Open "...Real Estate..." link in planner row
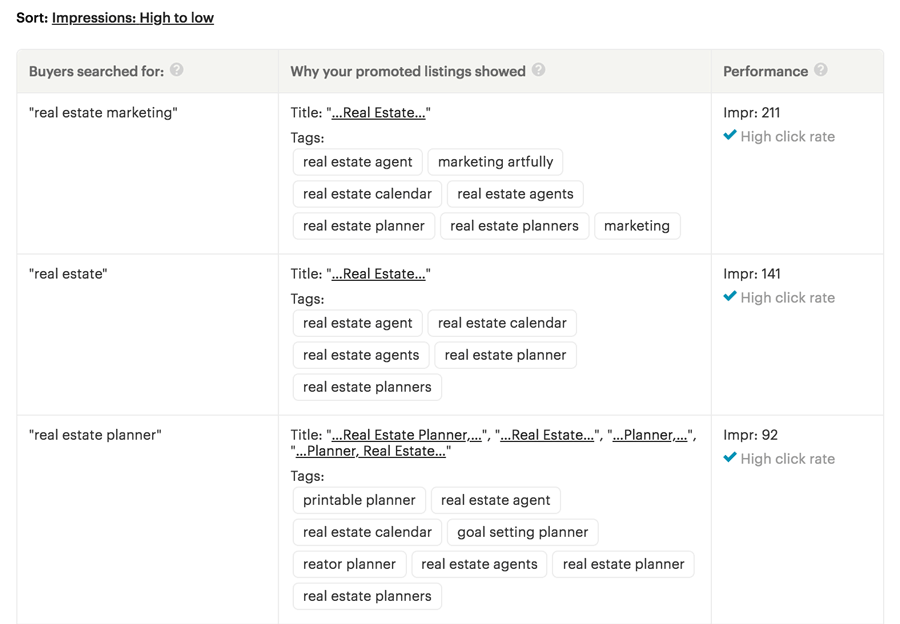 (547, 435)
